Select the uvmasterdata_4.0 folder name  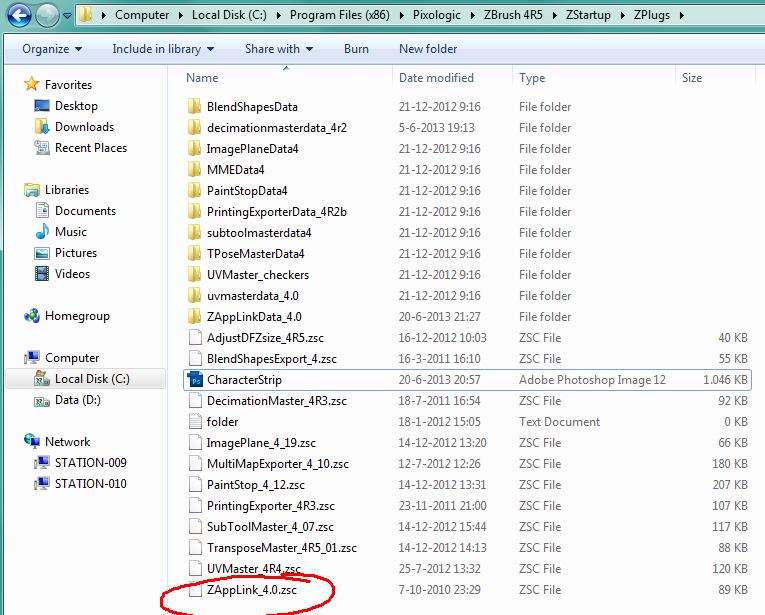[x=252, y=296]
